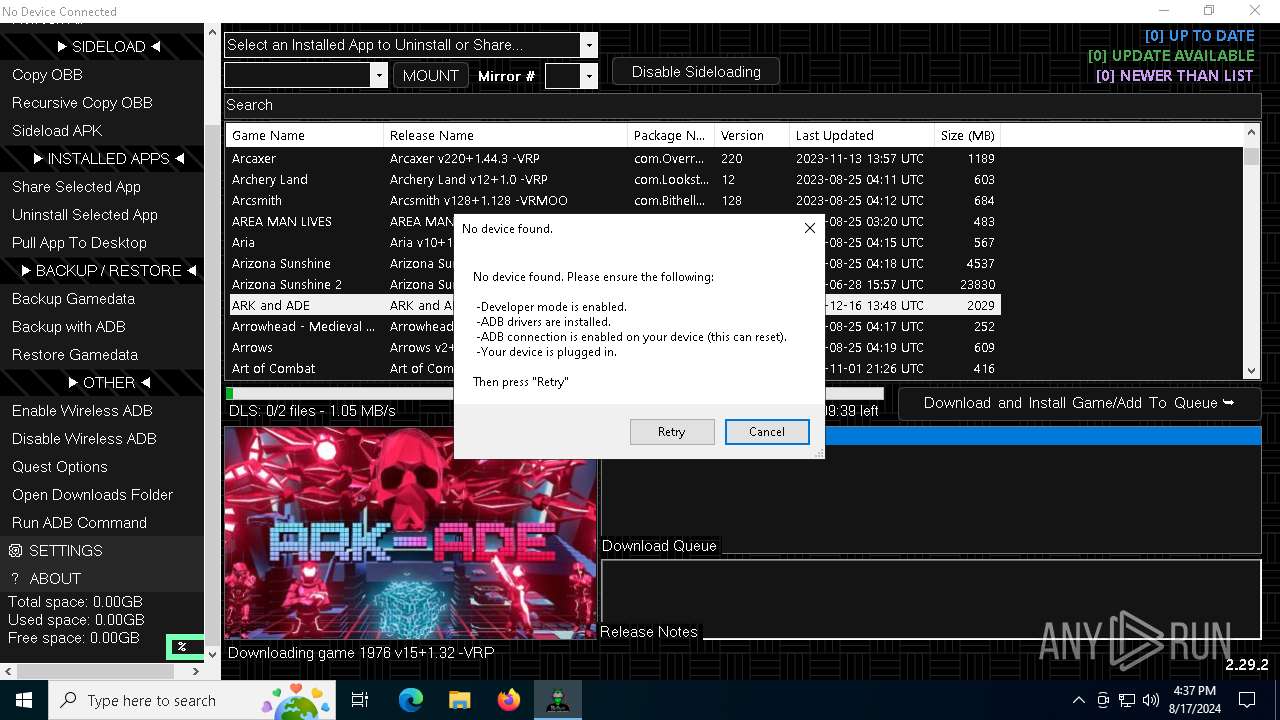Click Disable Sideloading toggle button
This screenshot has height=720, width=1280.
696,72
